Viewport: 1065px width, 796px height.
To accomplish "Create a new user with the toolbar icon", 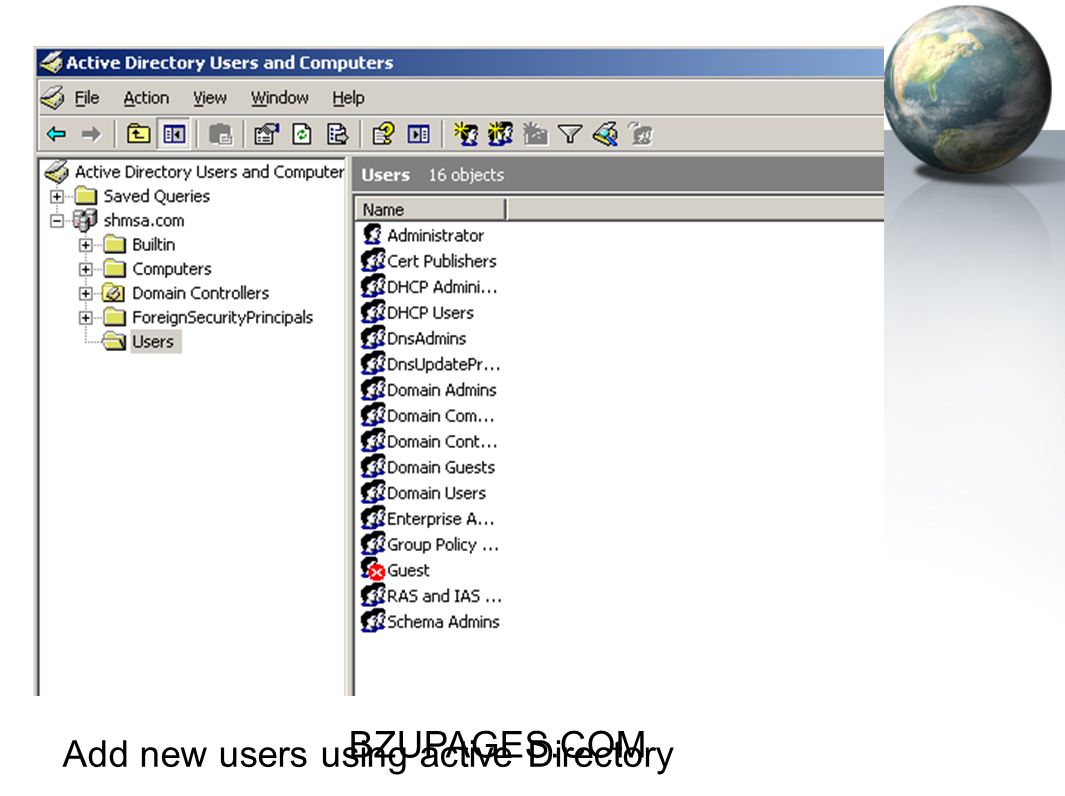I will coord(466,134).
